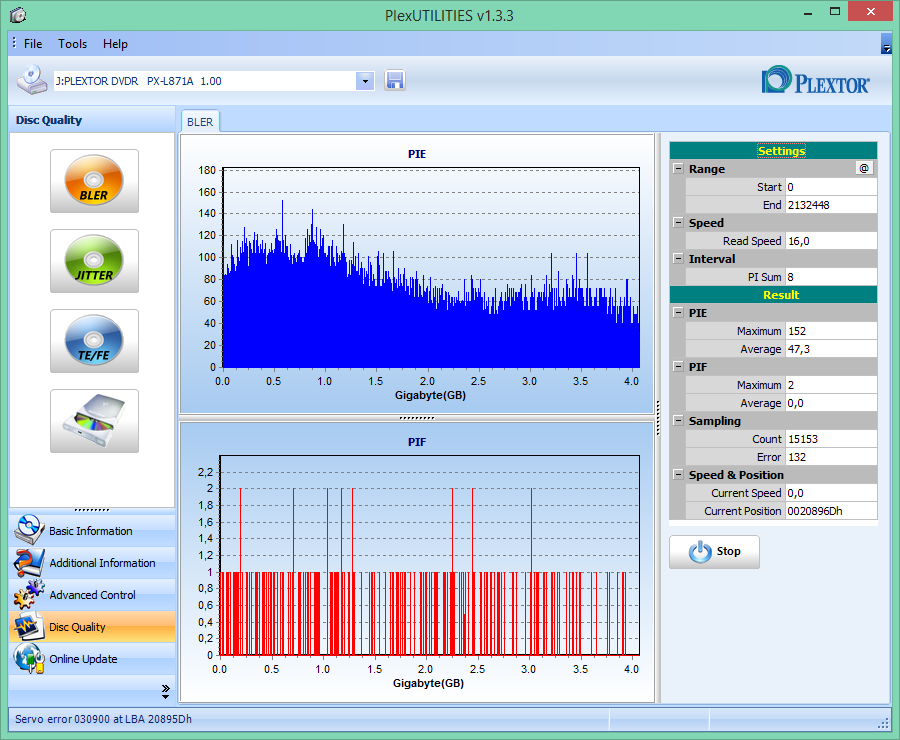Click PIF Average value 0,0

(x=831, y=403)
